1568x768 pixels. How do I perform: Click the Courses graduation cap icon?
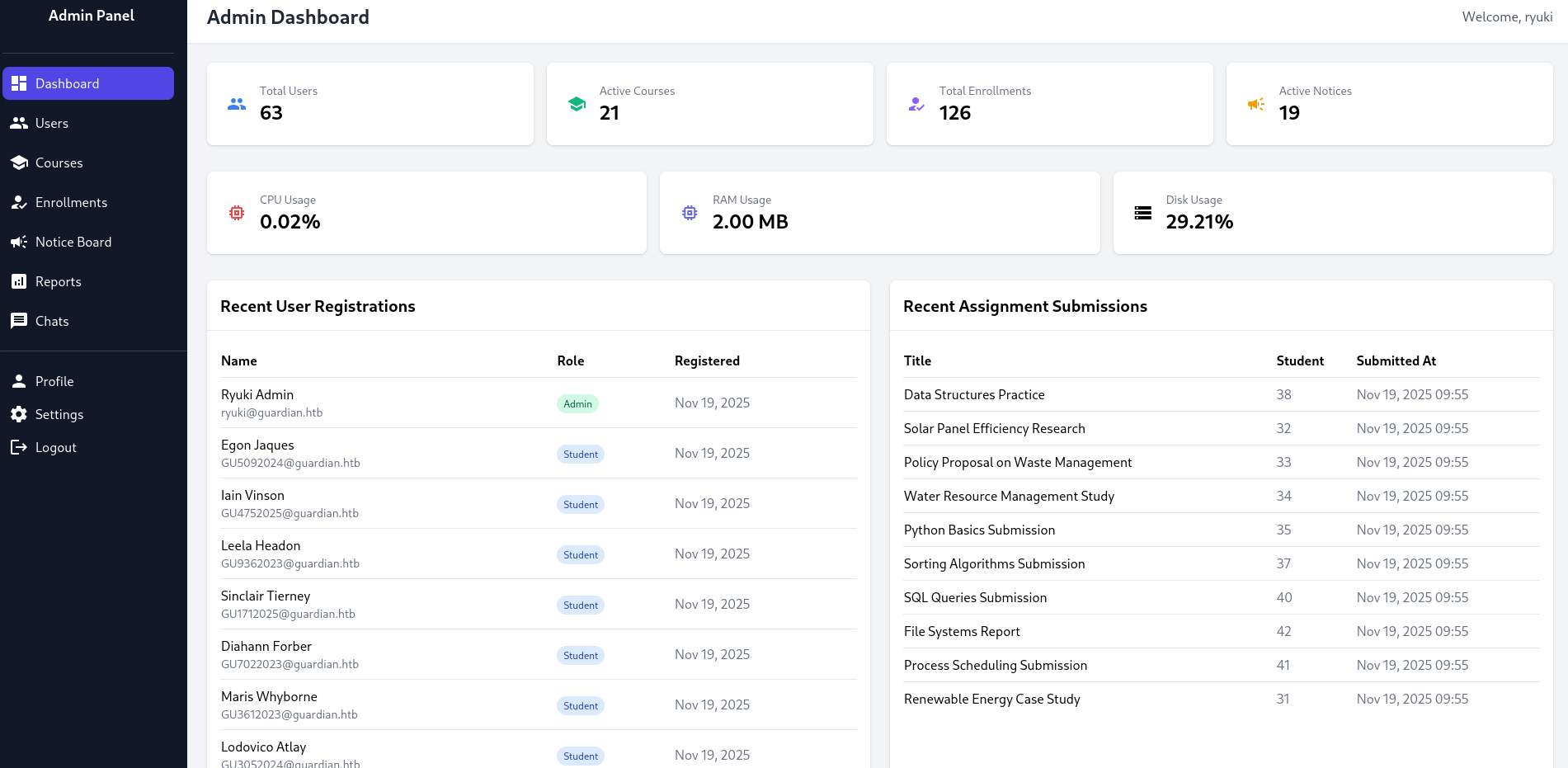click(19, 162)
